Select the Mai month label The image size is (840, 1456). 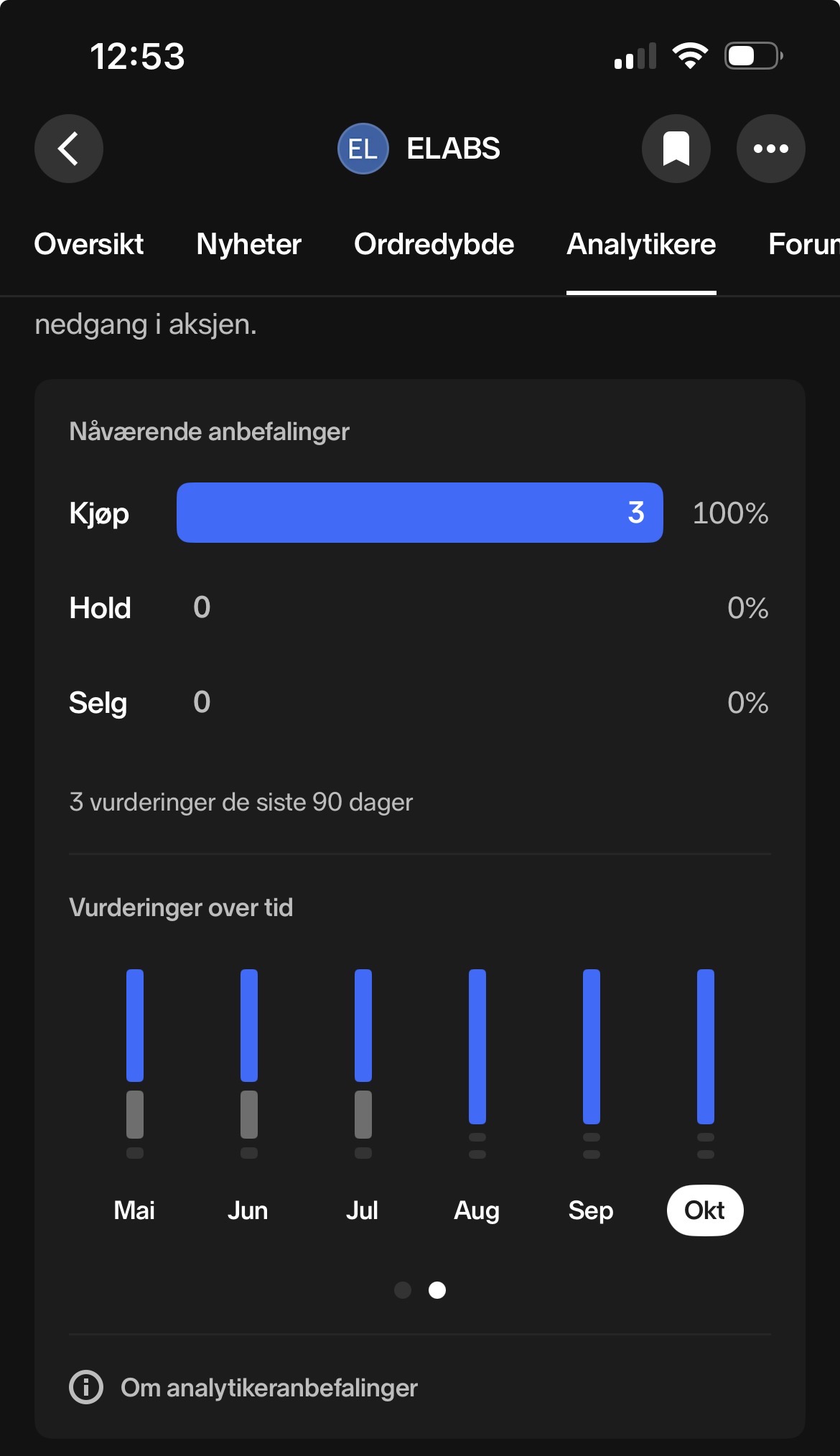tap(134, 1210)
